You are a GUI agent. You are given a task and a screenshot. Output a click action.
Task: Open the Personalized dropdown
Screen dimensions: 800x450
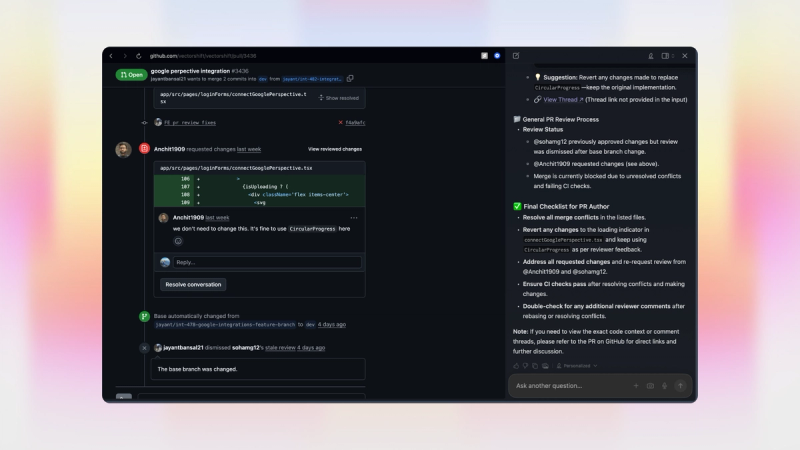[x=577, y=366]
